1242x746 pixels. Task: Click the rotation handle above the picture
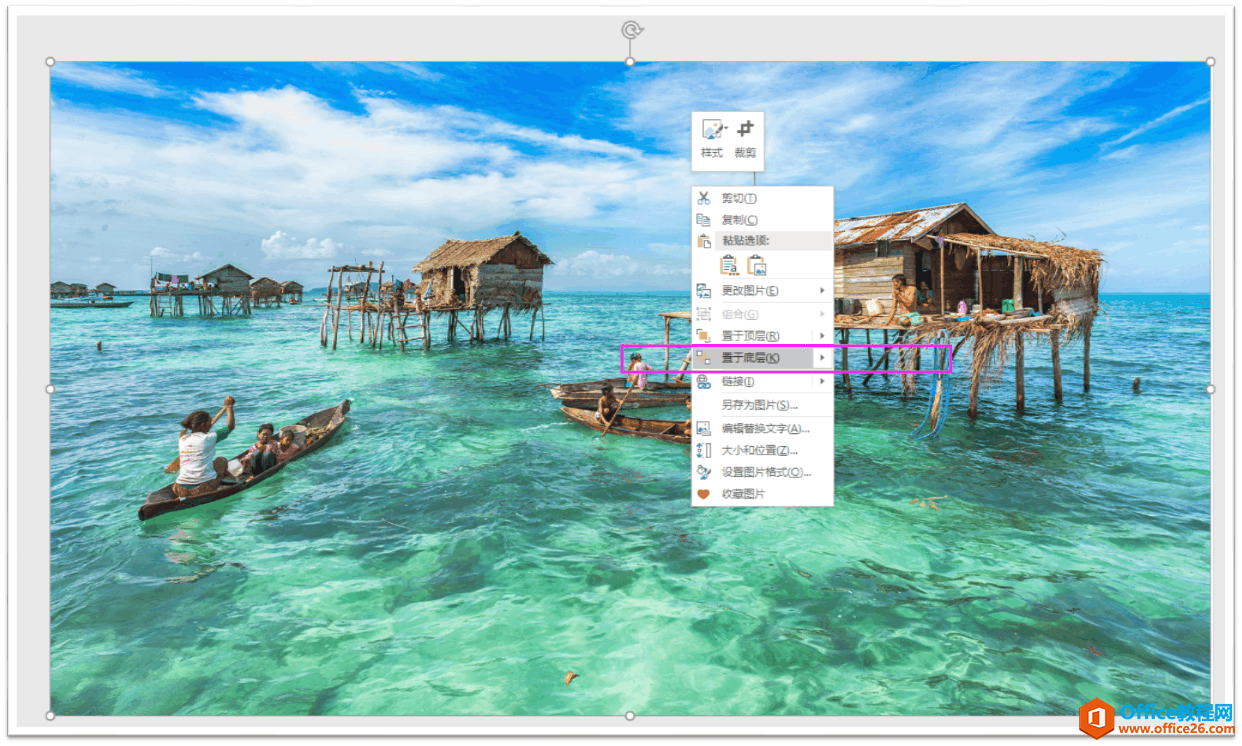coord(630,30)
